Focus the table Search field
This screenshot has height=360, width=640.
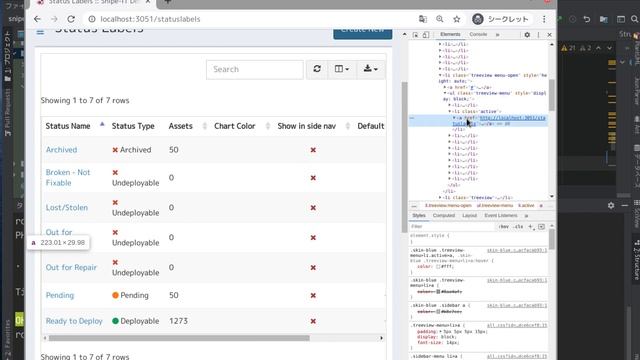click(255, 69)
